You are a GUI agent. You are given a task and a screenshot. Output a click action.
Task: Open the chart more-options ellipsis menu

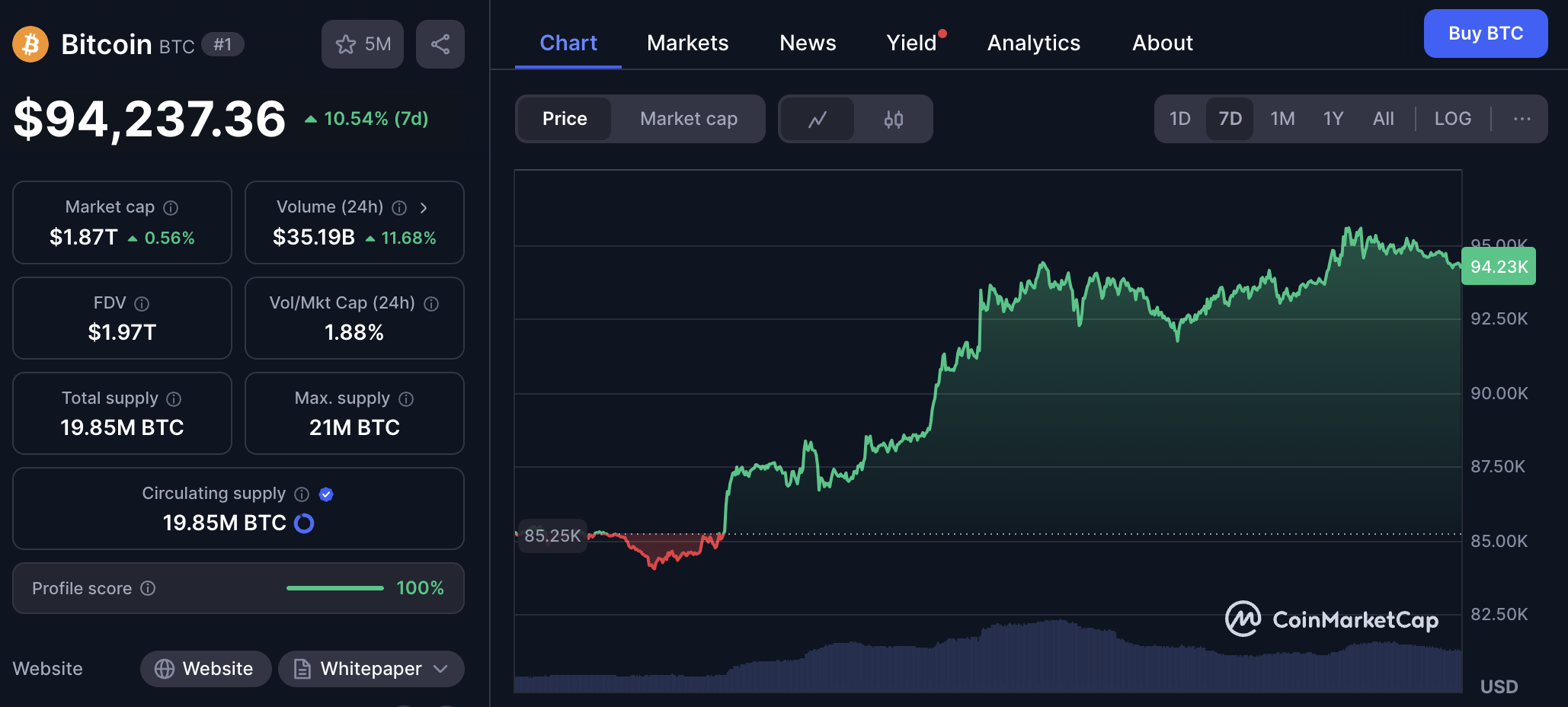(x=1522, y=119)
